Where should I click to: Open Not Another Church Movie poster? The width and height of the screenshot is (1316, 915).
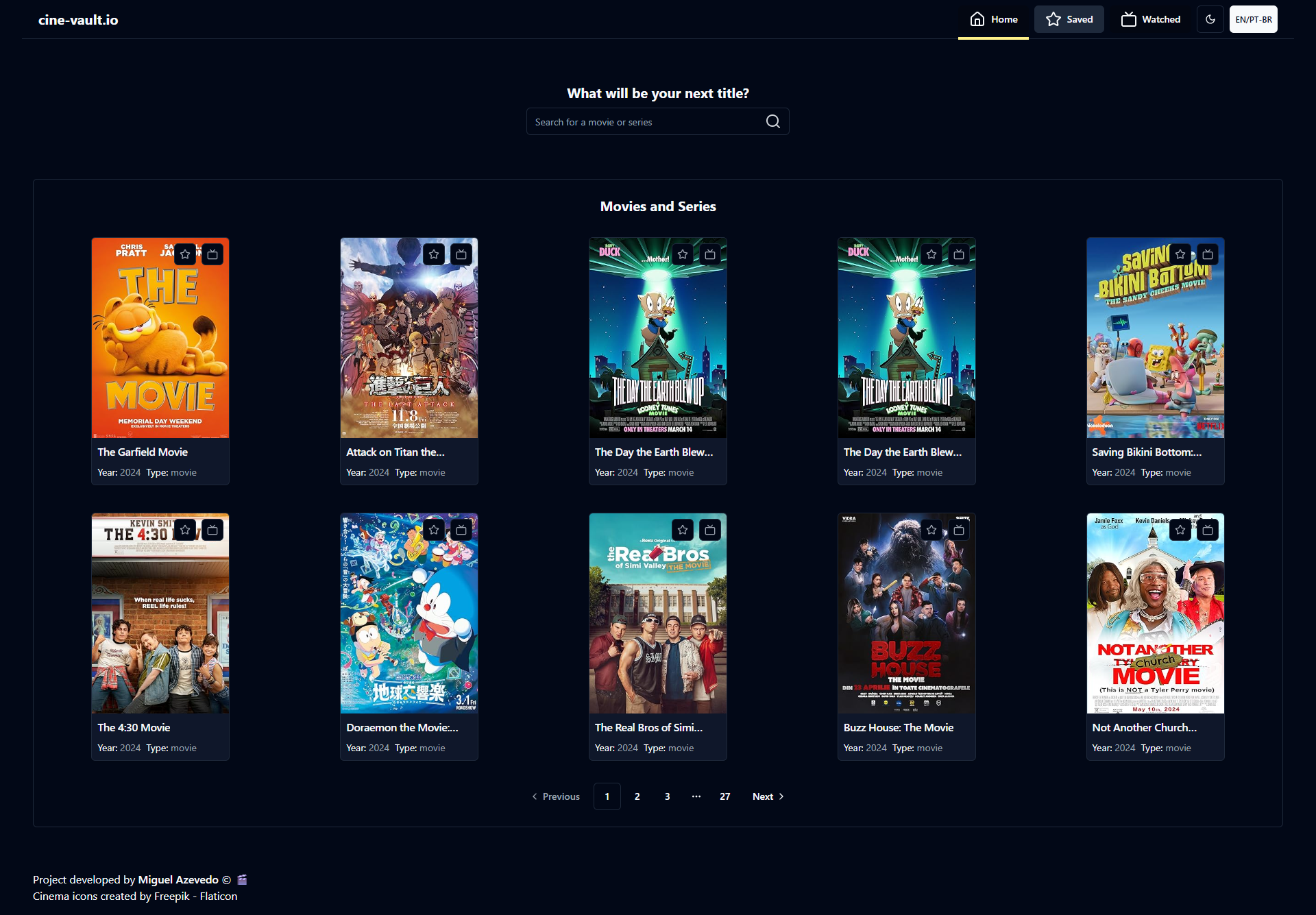point(1156,613)
